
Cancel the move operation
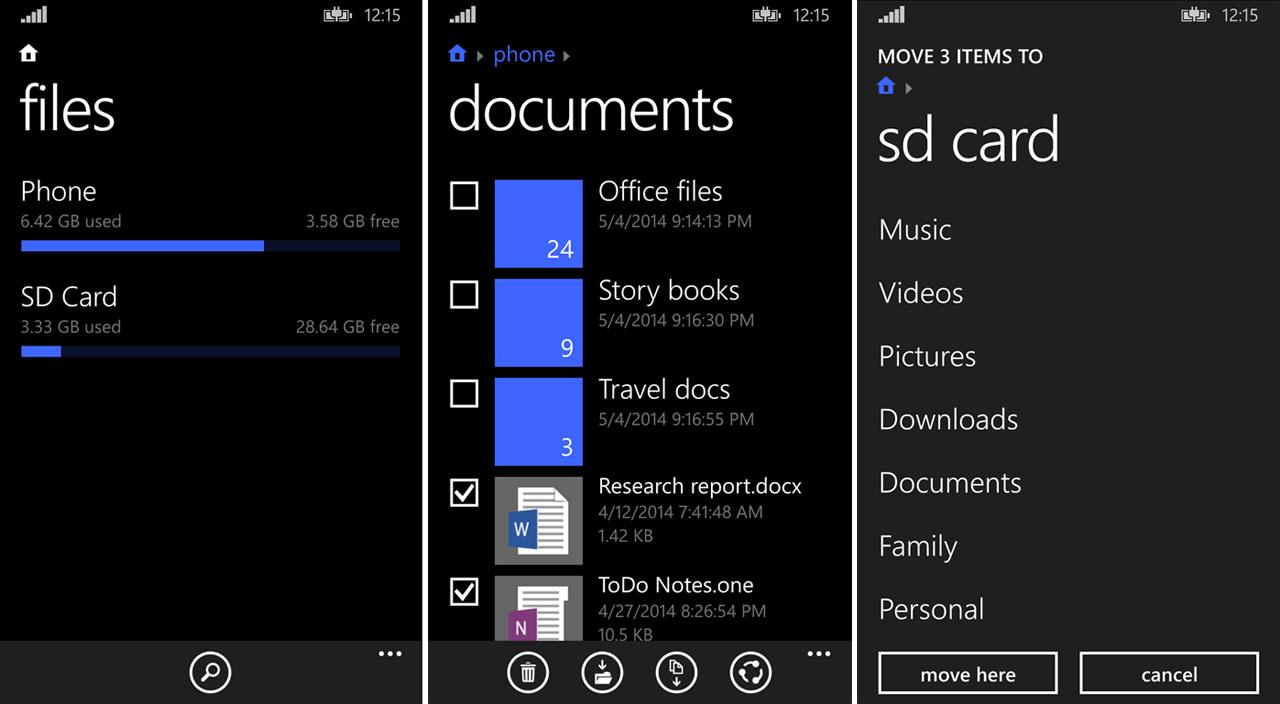1168,673
